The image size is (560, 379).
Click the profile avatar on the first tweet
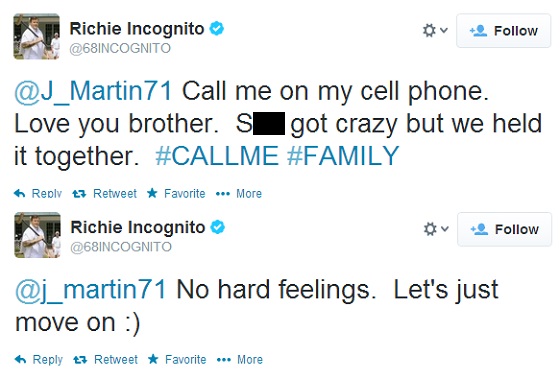coord(36,36)
